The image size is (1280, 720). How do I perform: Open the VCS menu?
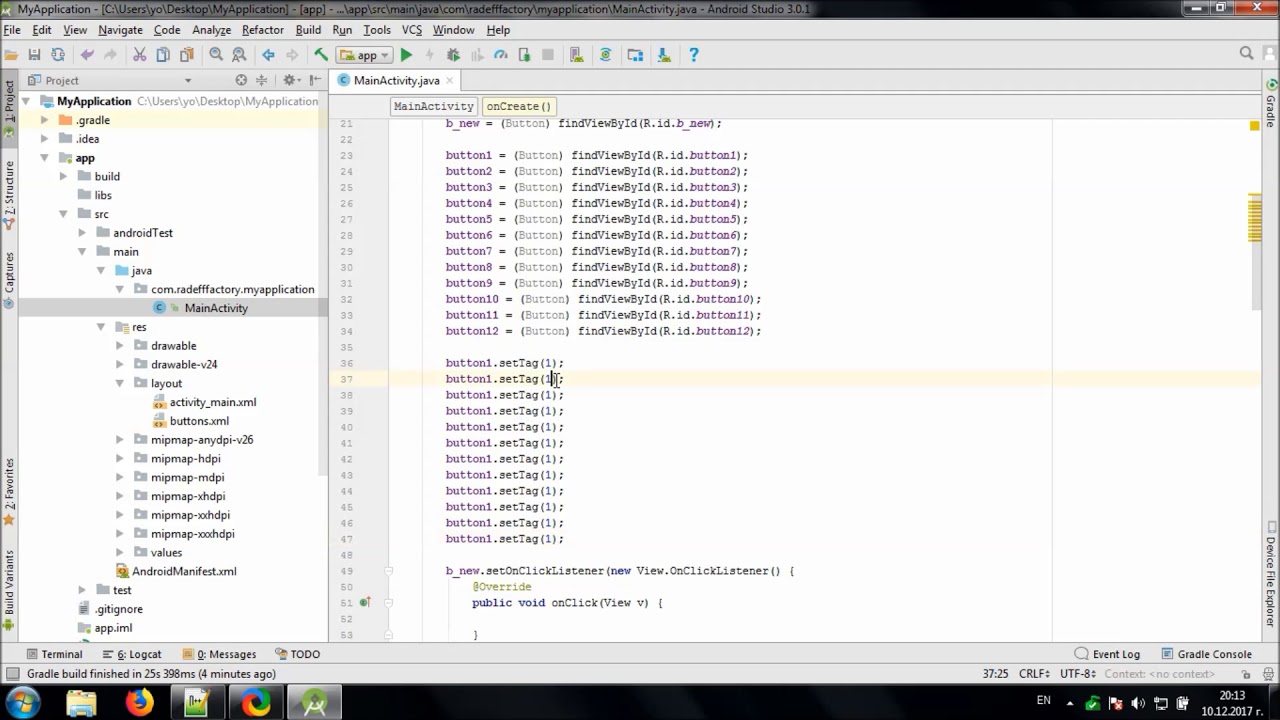[412, 30]
